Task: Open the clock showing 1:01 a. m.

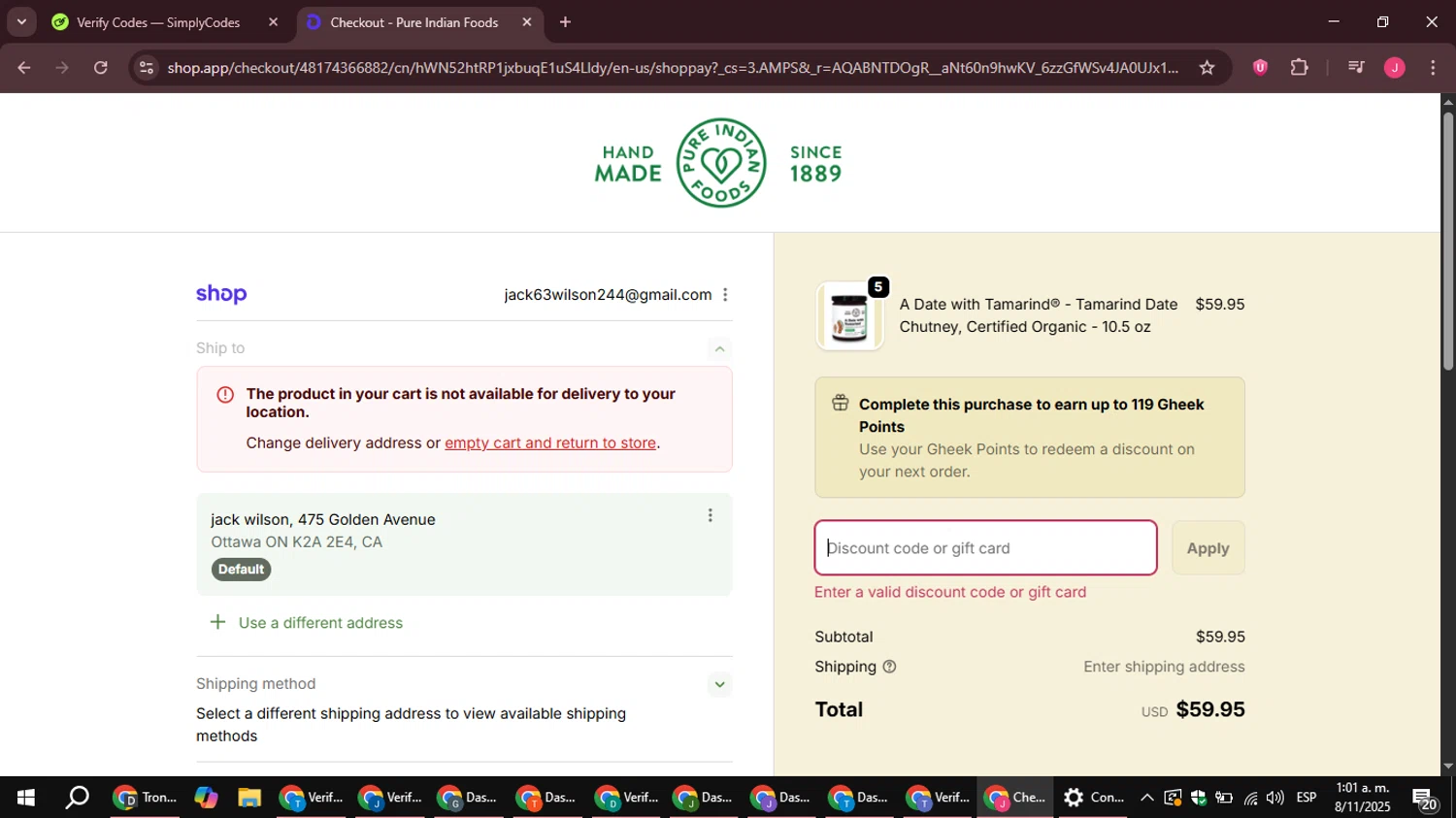Action: pyautogui.click(x=1362, y=798)
